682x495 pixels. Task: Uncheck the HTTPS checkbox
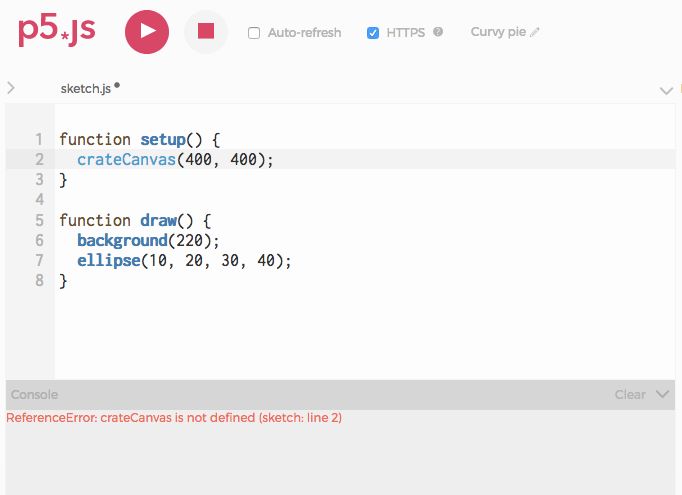point(373,33)
